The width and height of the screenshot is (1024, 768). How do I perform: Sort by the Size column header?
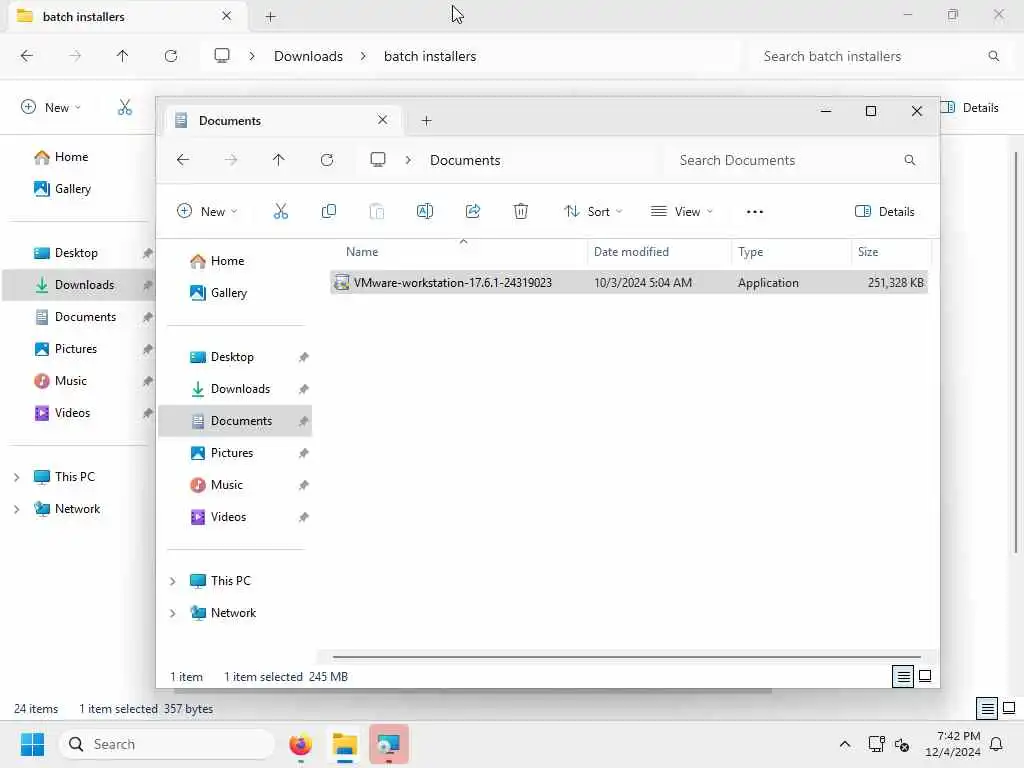tap(868, 252)
